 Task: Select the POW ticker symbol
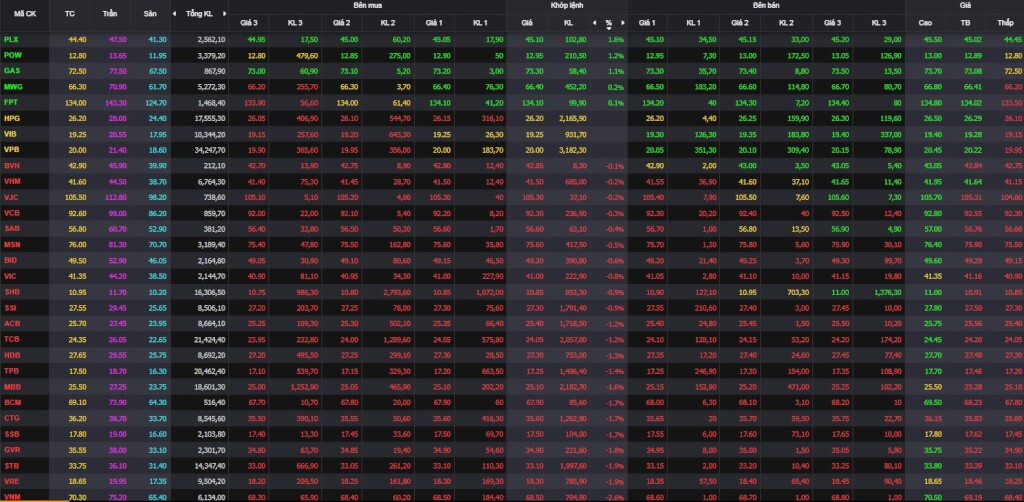[x=12, y=55]
